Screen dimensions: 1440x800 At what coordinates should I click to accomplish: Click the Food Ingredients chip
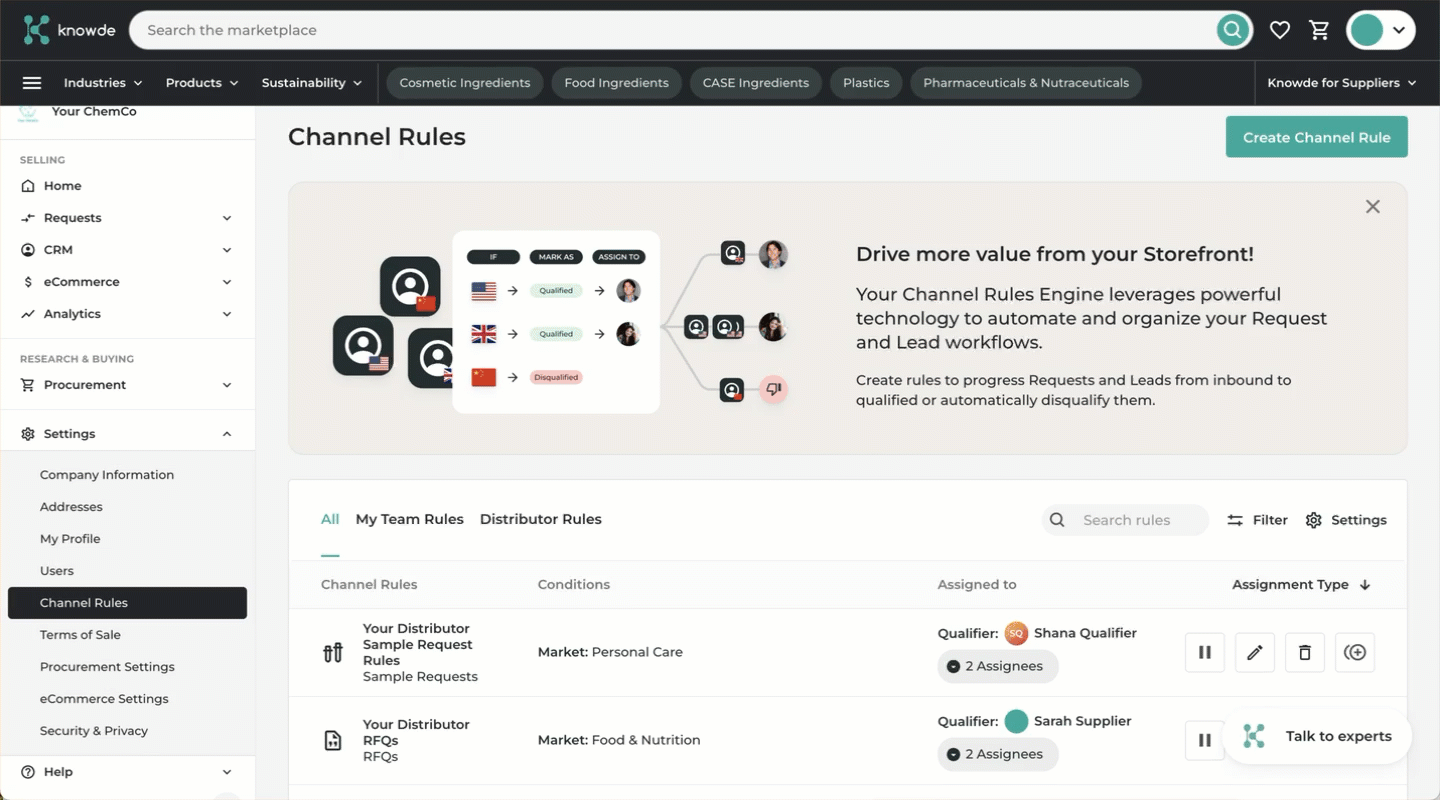616,83
